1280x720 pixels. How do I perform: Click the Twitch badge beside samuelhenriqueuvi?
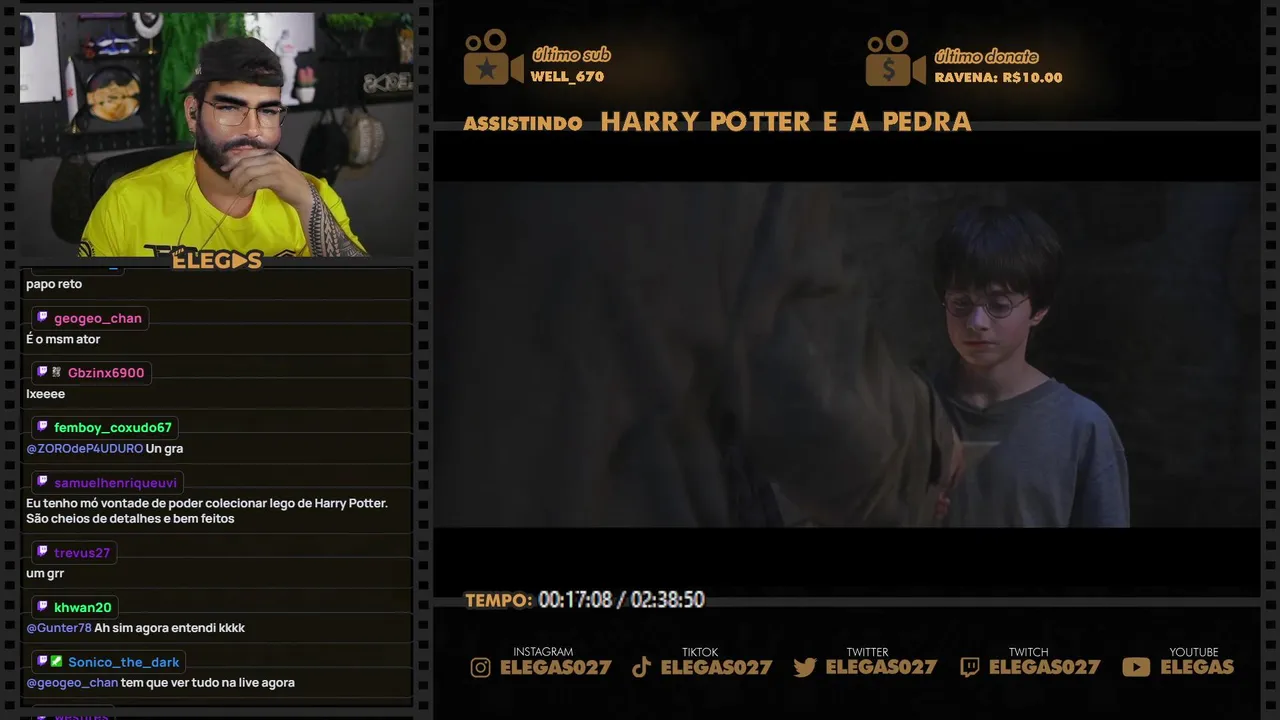coord(42,481)
